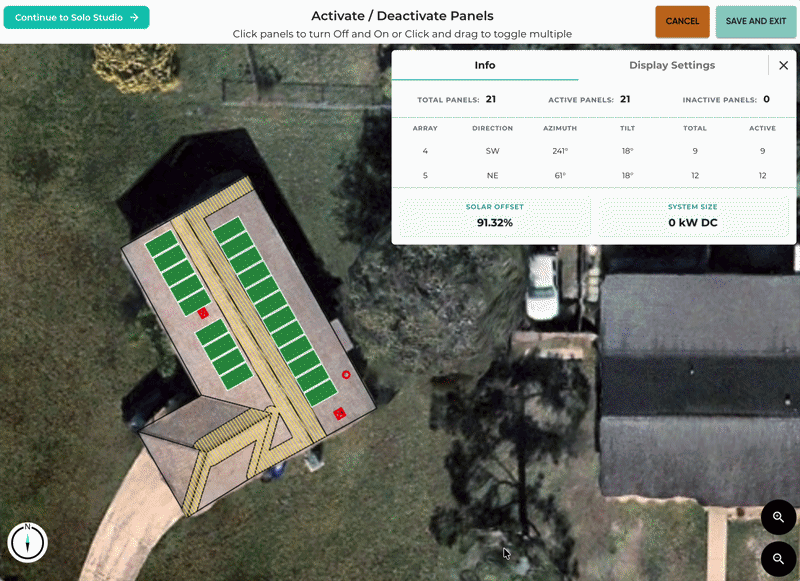The width and height of the screenshot is (800, 581).
Task: Click the Array column header
Action: tap(425, 128)
